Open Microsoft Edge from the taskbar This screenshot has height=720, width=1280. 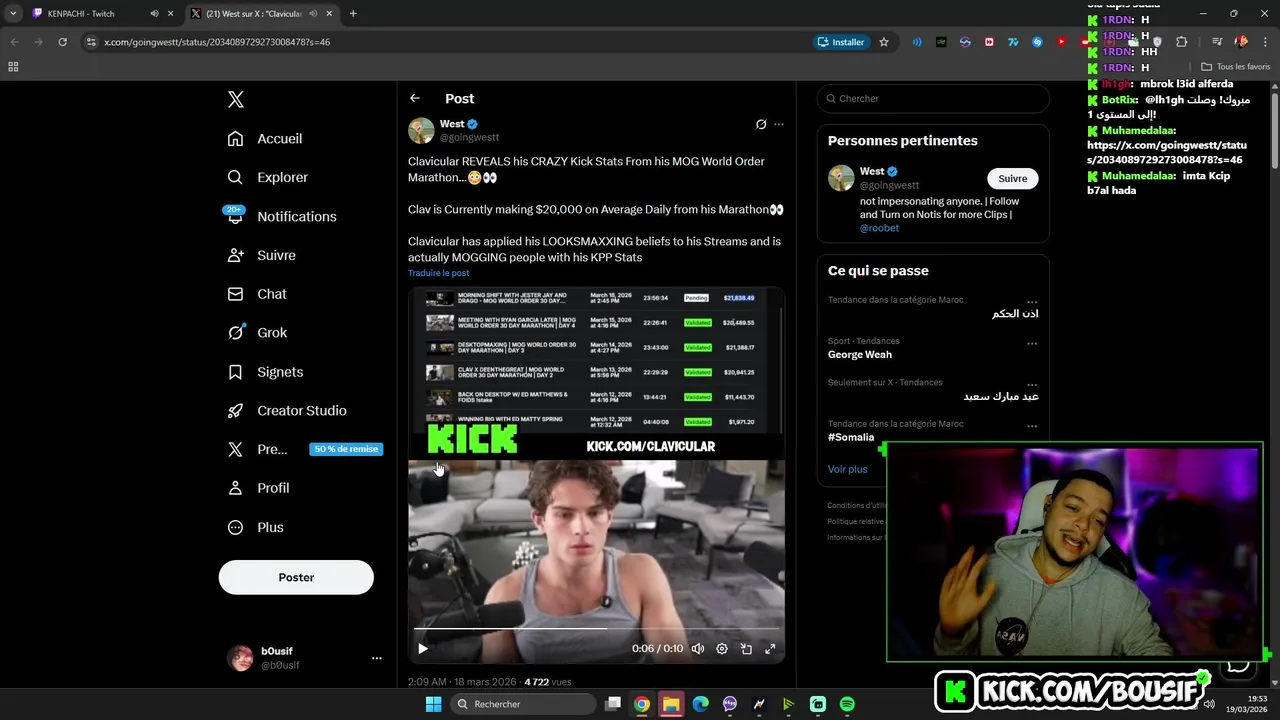[701, 704]
